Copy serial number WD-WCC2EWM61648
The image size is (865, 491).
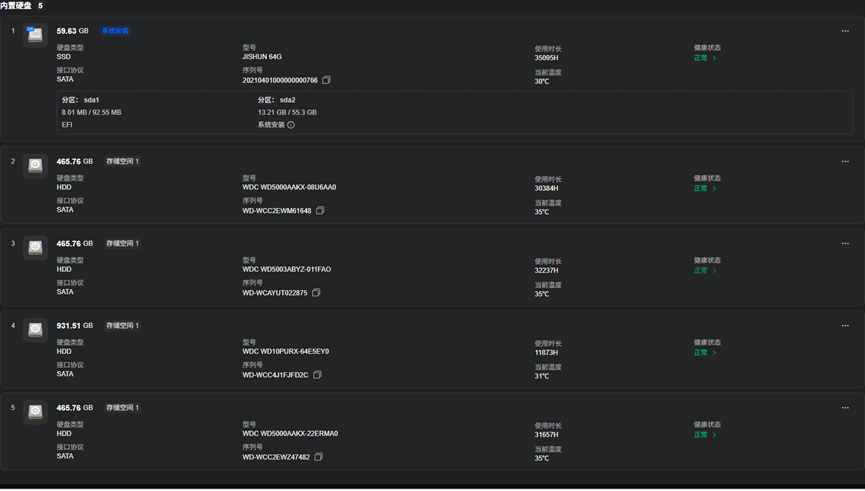pos(320,211)
